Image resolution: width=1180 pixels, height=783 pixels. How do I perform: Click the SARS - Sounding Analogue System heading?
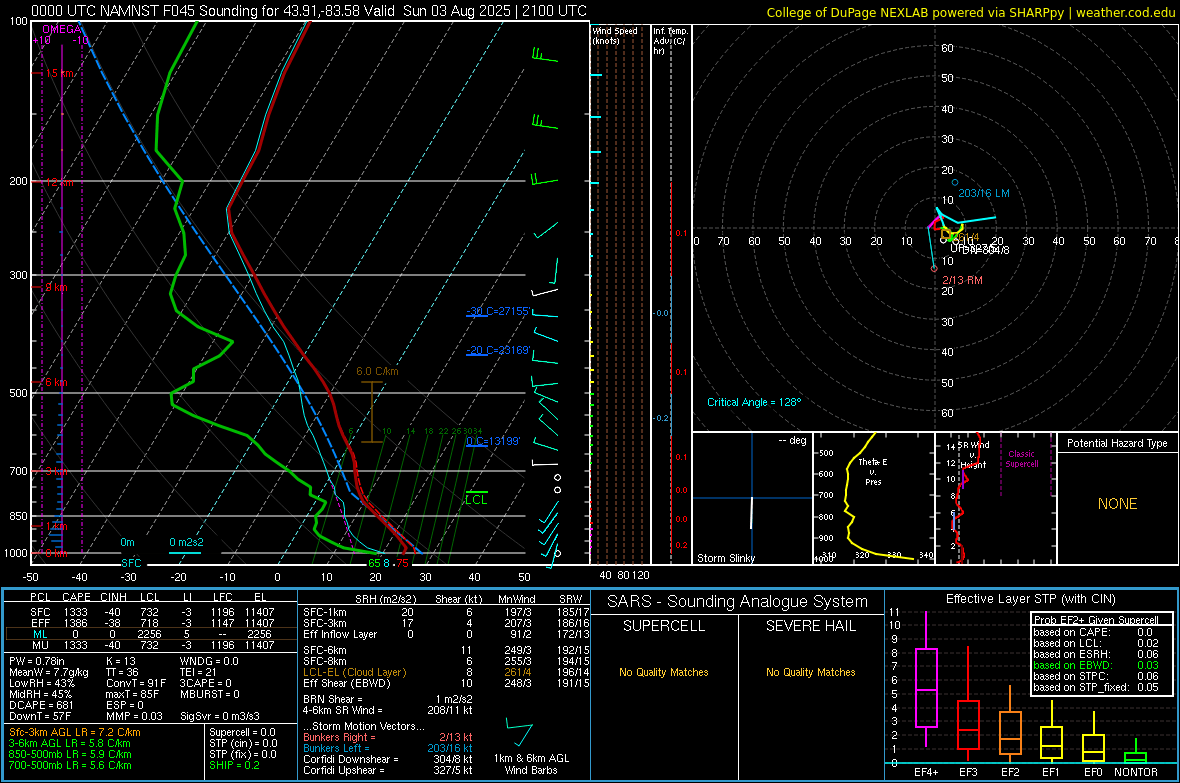pyautogui.click(x=737, y=601)
